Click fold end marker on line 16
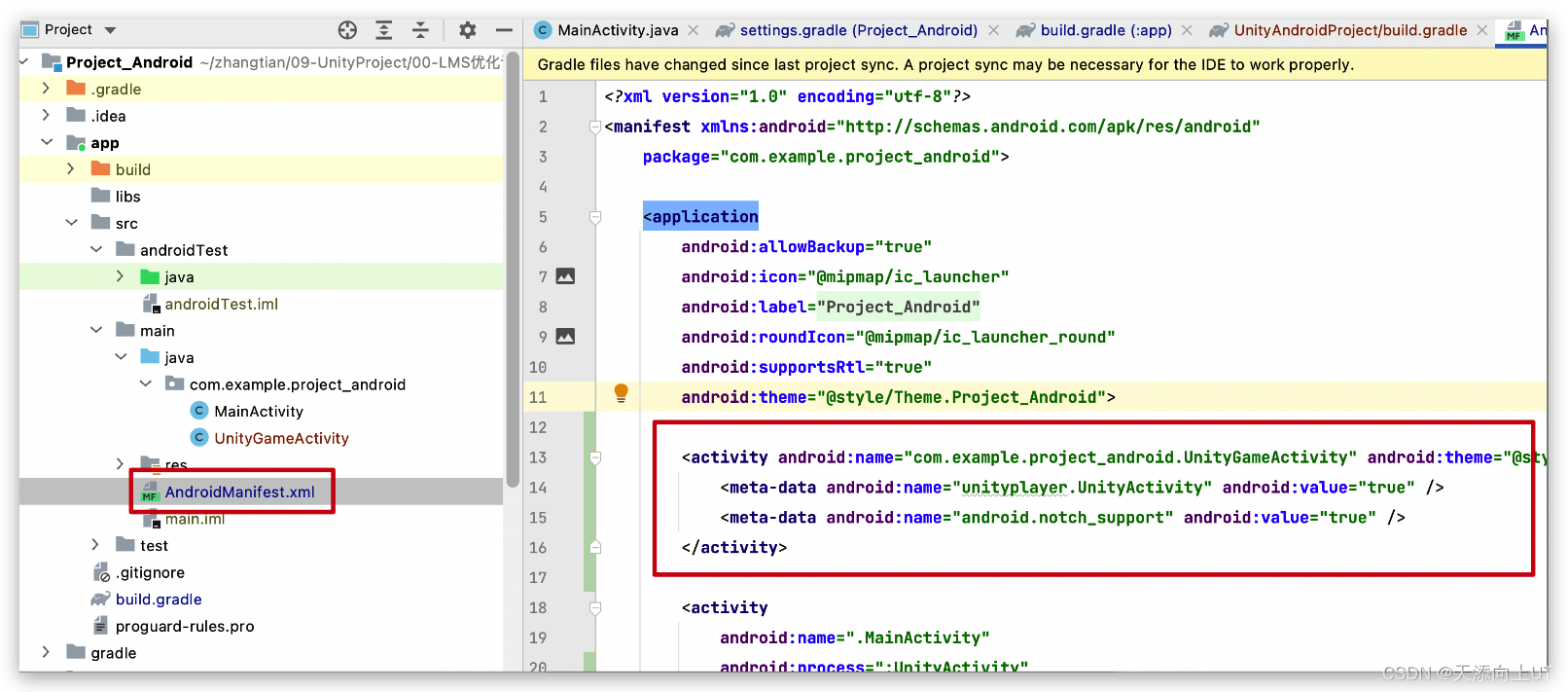Viewport: 1568px width, 692px height. [595, 547]
